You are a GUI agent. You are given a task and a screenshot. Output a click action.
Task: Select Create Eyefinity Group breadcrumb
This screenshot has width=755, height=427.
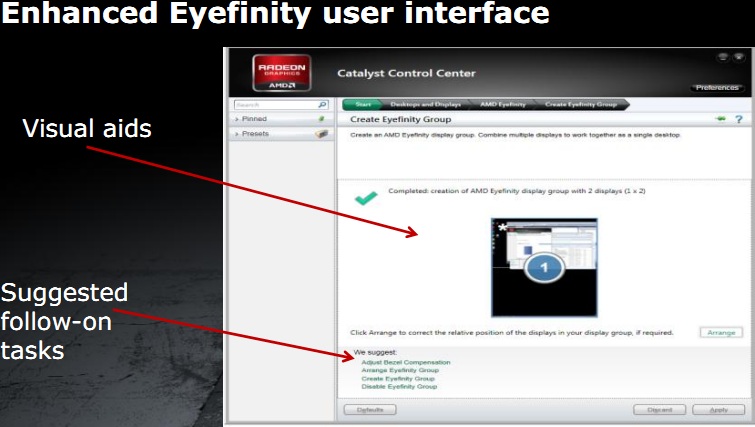coord(581,104)
